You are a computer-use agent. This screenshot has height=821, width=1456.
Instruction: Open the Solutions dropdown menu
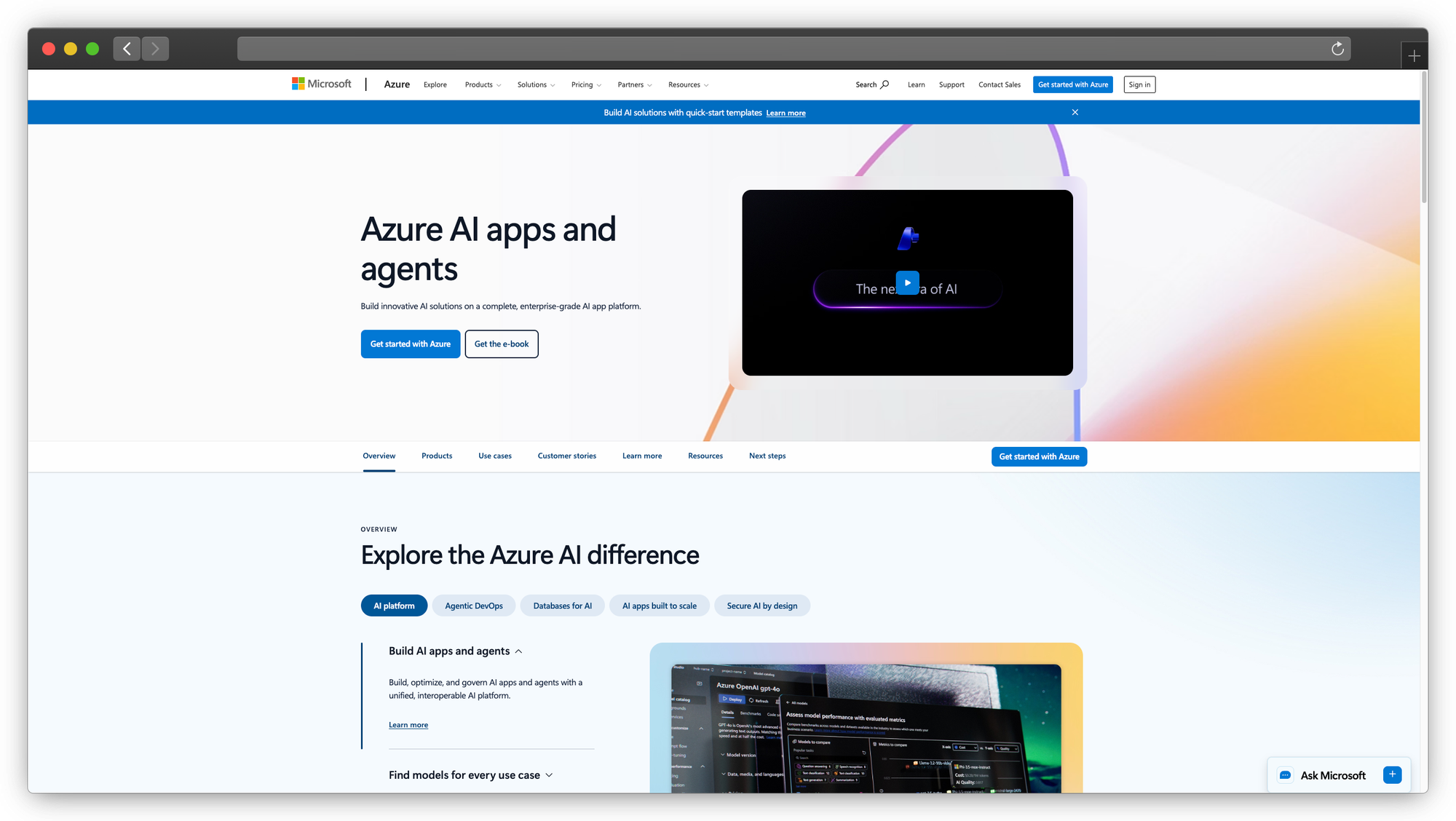tap(536, 84)
